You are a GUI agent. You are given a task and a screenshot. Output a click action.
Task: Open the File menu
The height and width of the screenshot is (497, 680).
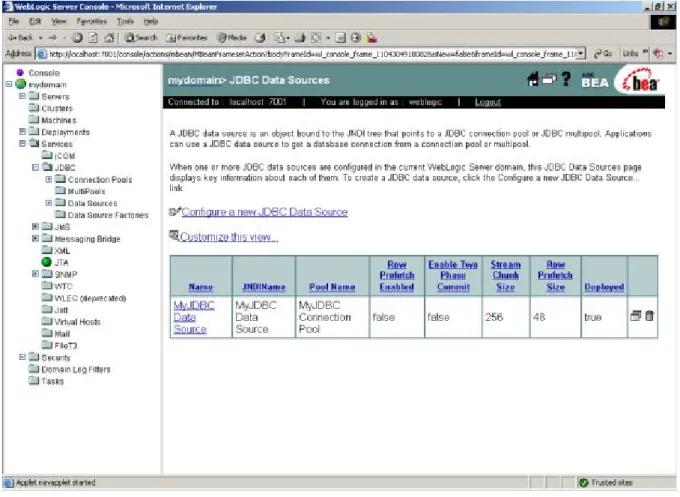(13, 21)
